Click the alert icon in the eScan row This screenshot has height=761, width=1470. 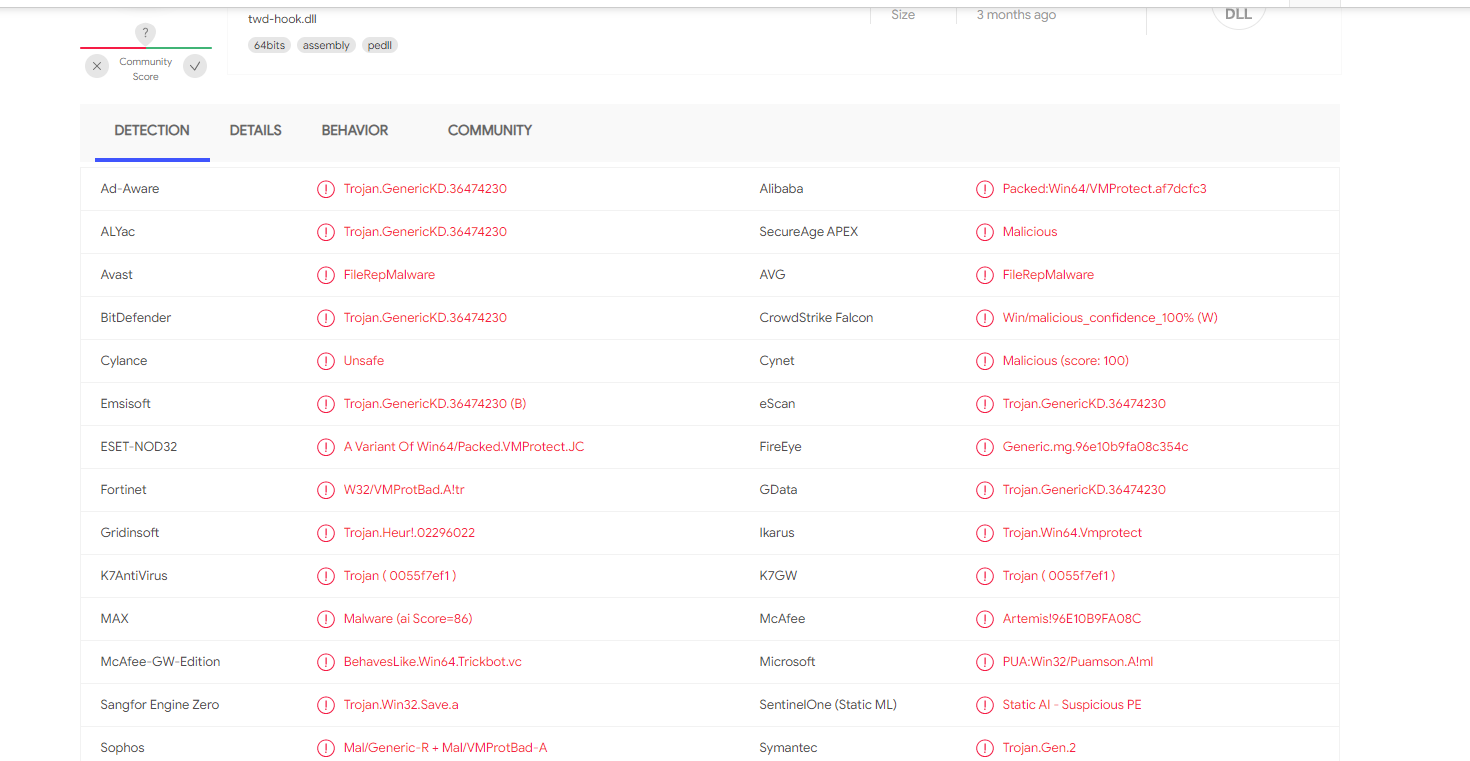click(x=985, y=404)
